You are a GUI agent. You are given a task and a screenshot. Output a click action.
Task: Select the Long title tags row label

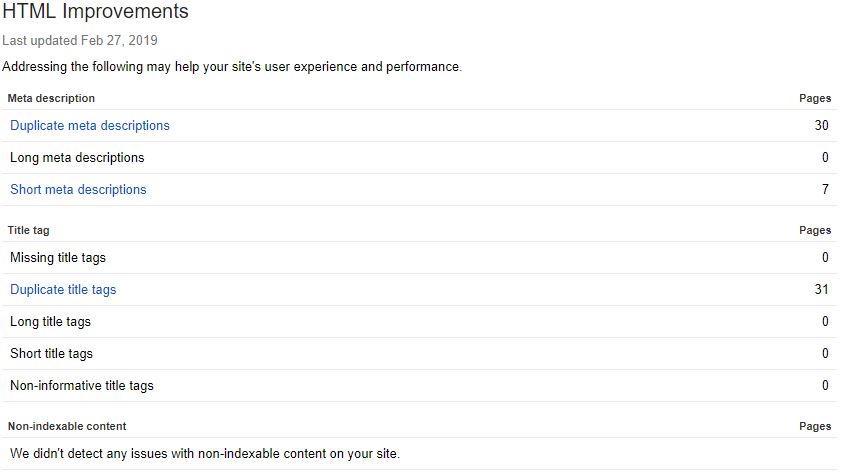pos(50,322)
